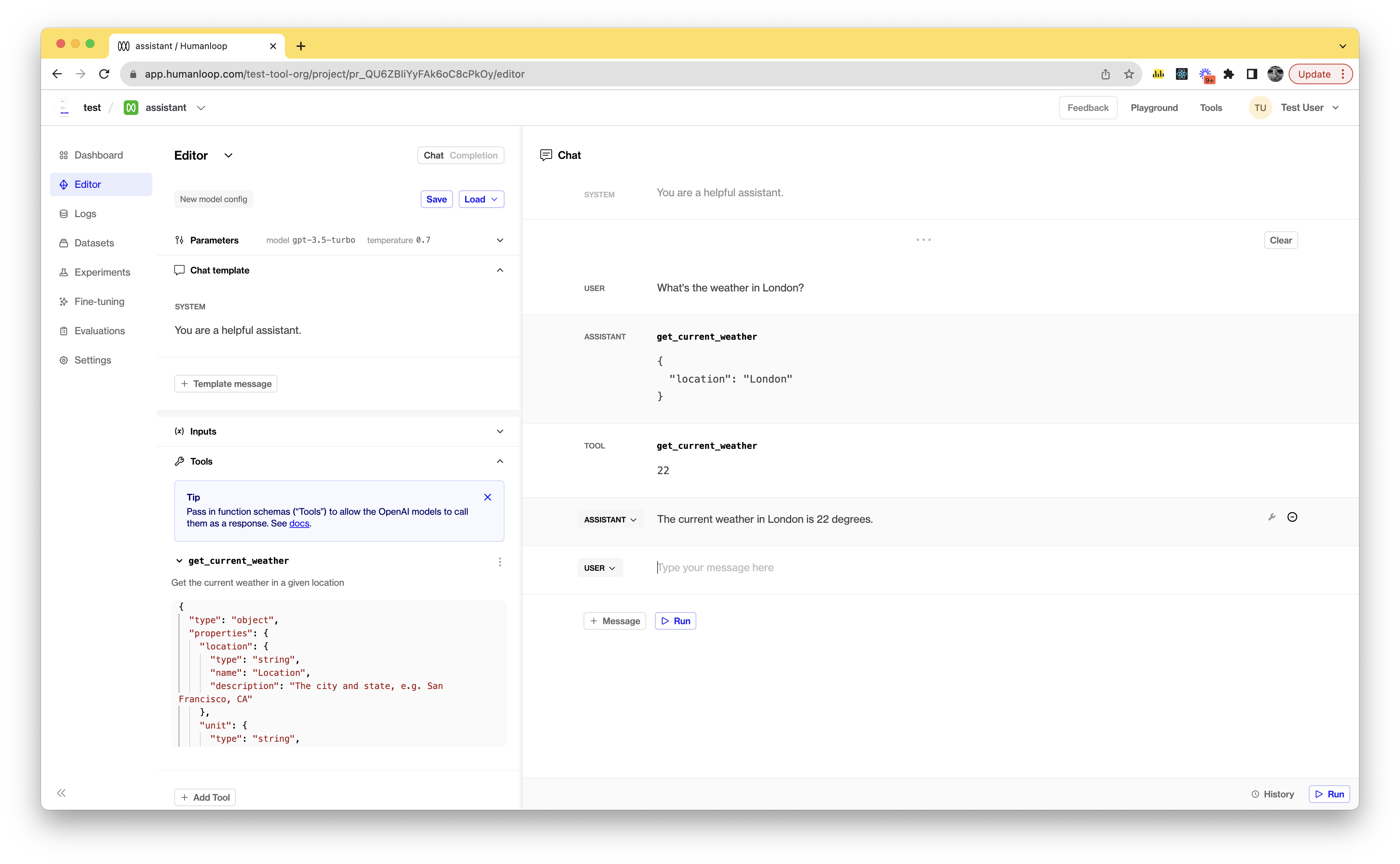Open the browser Extensions puzzle icon
Viewport: 1400px width, 864px height.
tap(1229, 74)
